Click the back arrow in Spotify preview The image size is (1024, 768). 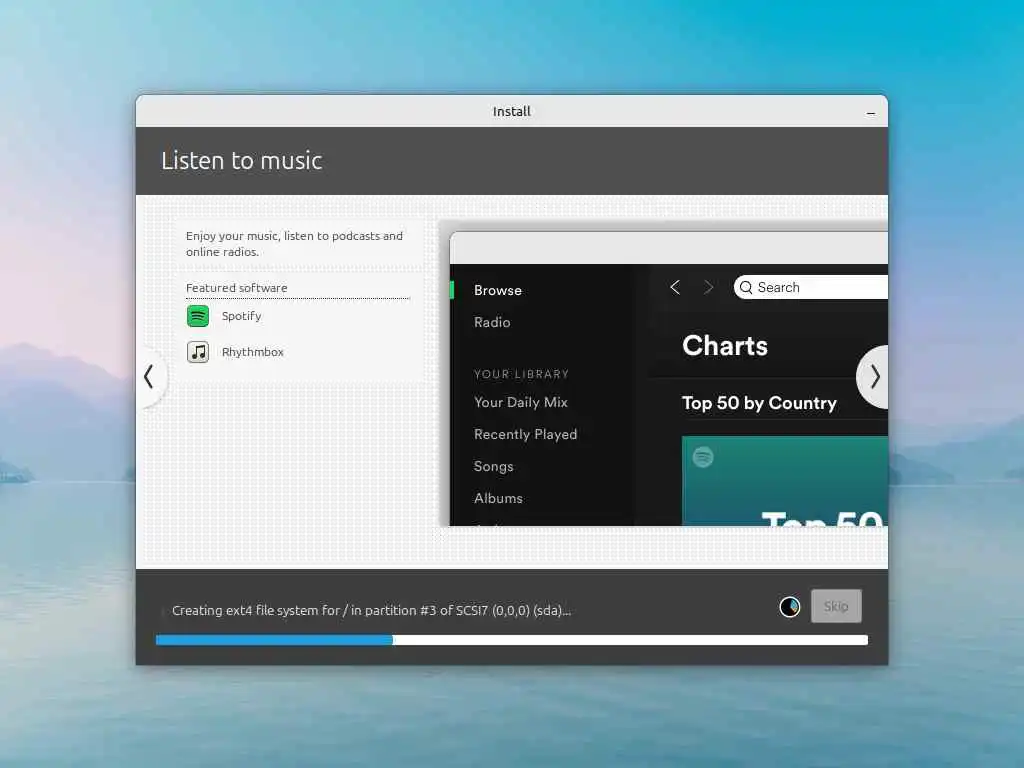675,287
